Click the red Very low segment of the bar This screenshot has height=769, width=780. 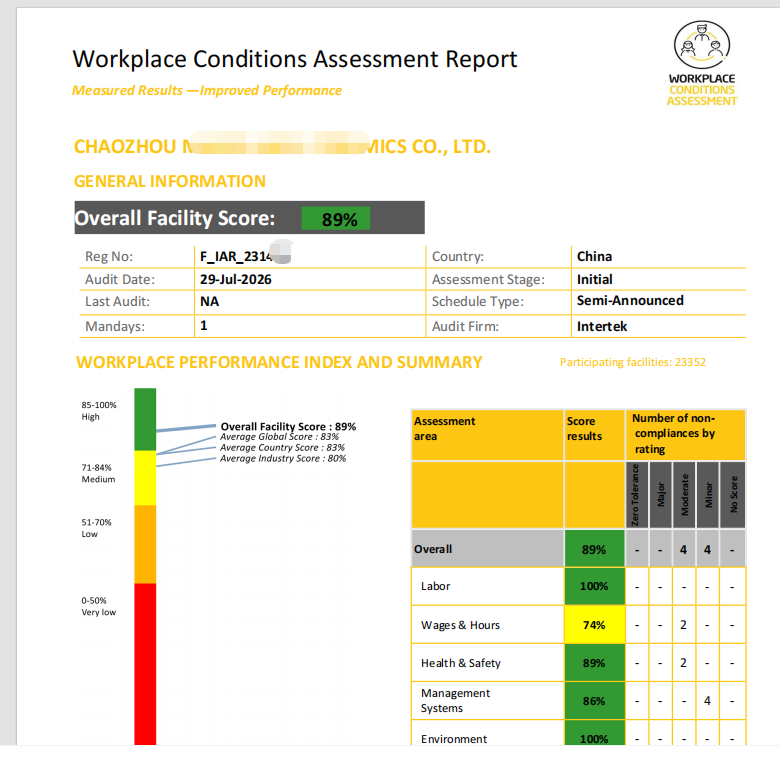145,664
